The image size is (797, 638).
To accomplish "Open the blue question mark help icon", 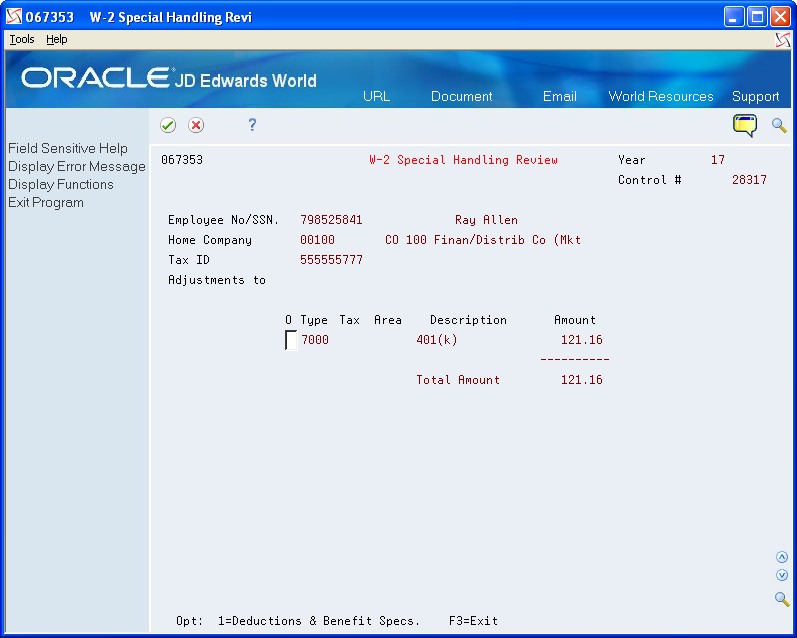I will [252, 125].
